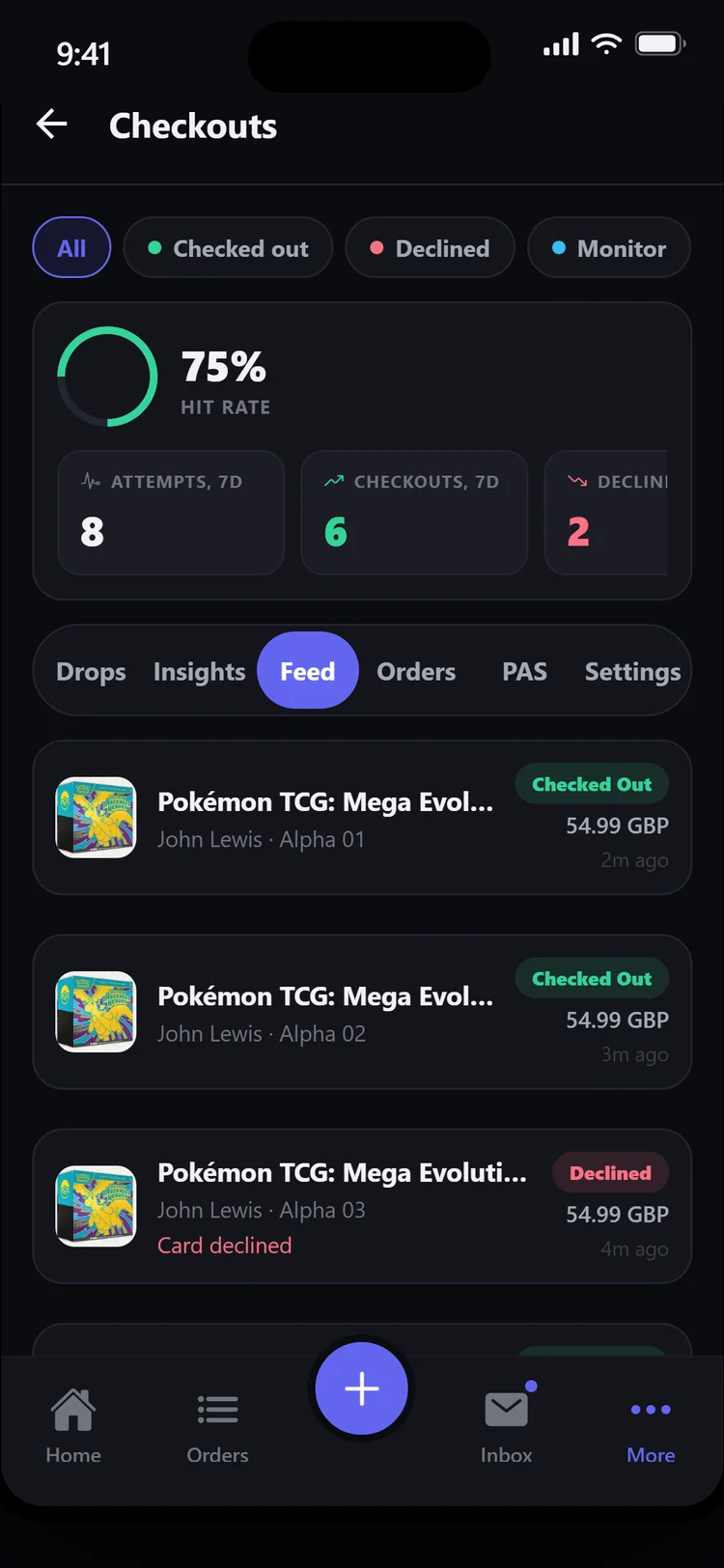Screen dimensions: 724x1568
Task: Select the Alpha 03 product thumbnail
Action: click(96, 1206)
